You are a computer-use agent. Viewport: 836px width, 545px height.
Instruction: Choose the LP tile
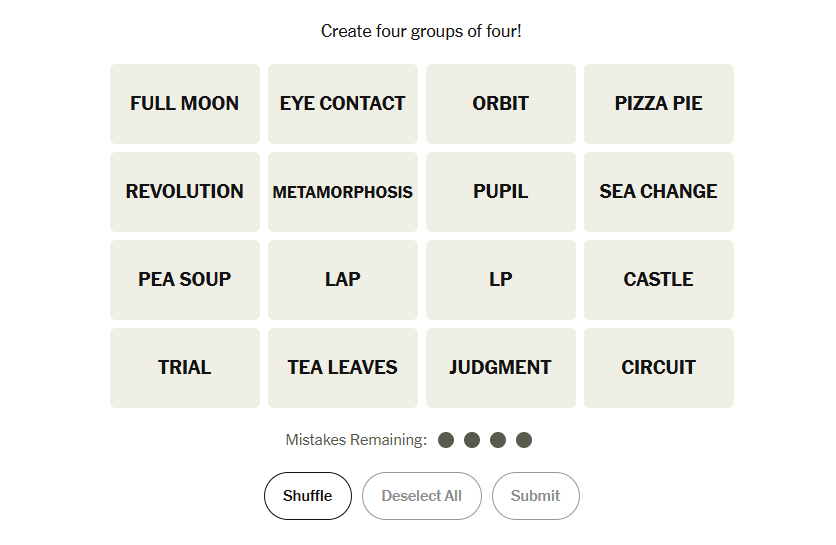[x=501, y=280]
